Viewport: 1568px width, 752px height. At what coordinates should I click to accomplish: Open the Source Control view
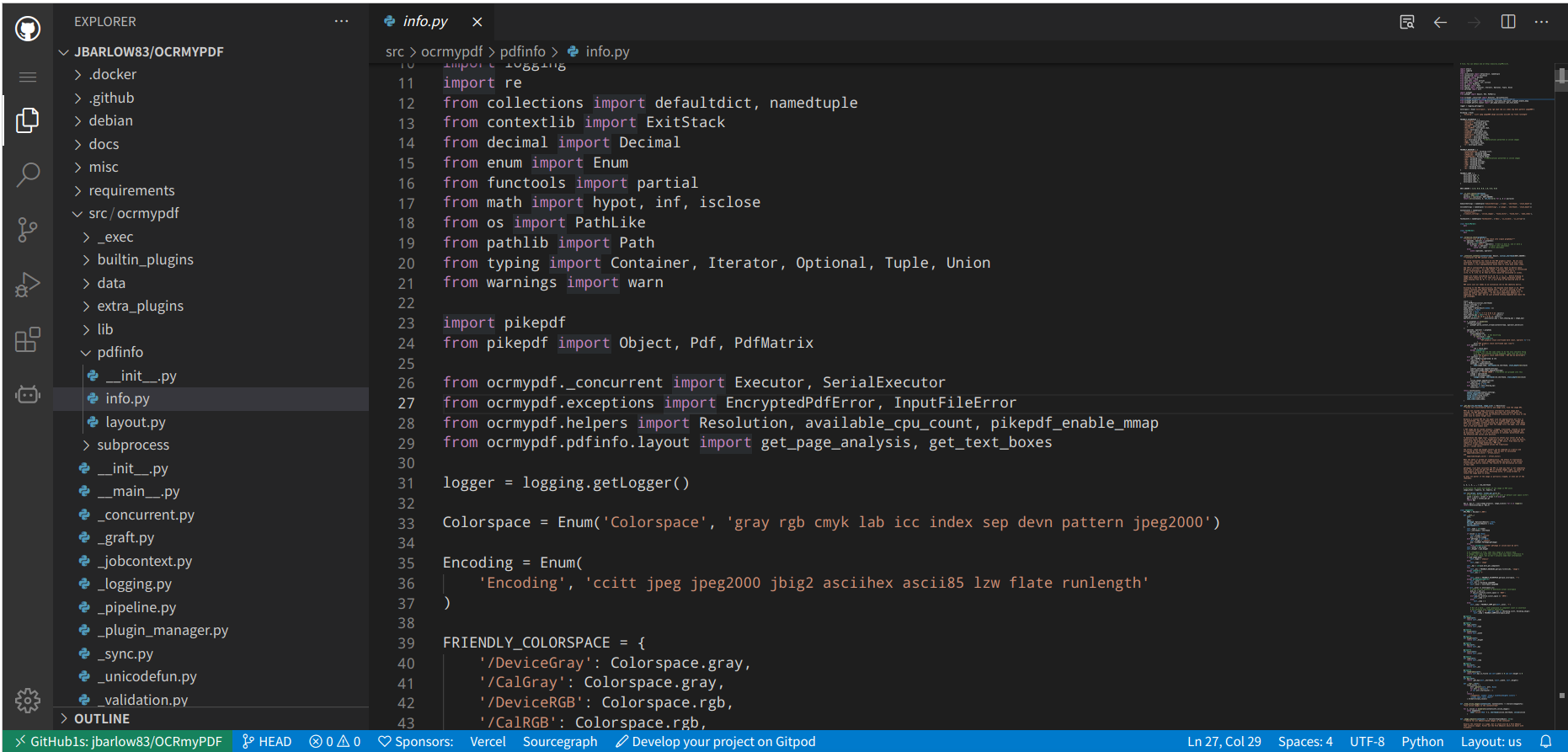[x=28, y=229]
